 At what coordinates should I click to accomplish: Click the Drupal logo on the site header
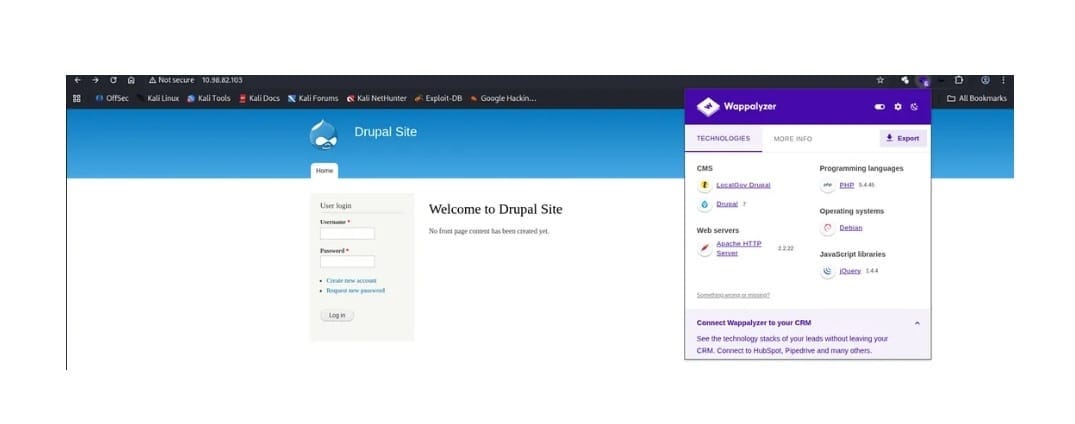pos(323,134)
